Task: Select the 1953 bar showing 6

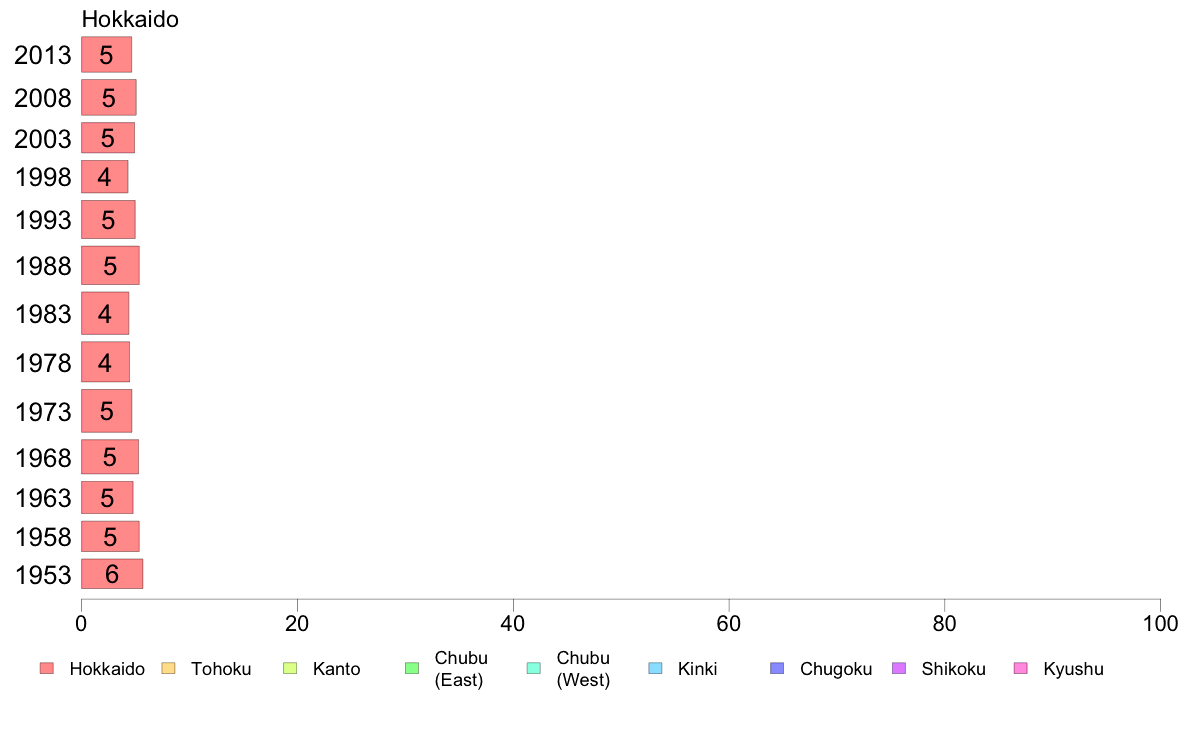Action: (111, 574)
